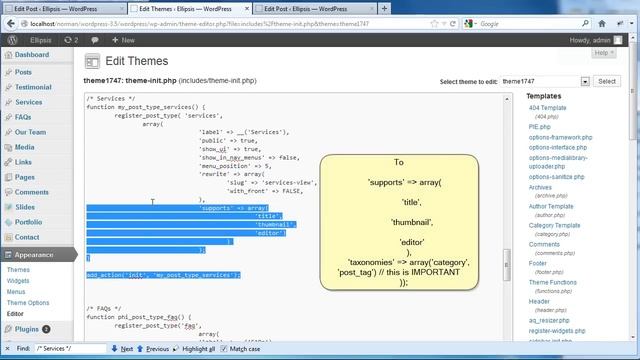The width and height of the screenshot is (640, 360).
Task: Click the code editor scrollbar thumb
Action: pos(507,265)
